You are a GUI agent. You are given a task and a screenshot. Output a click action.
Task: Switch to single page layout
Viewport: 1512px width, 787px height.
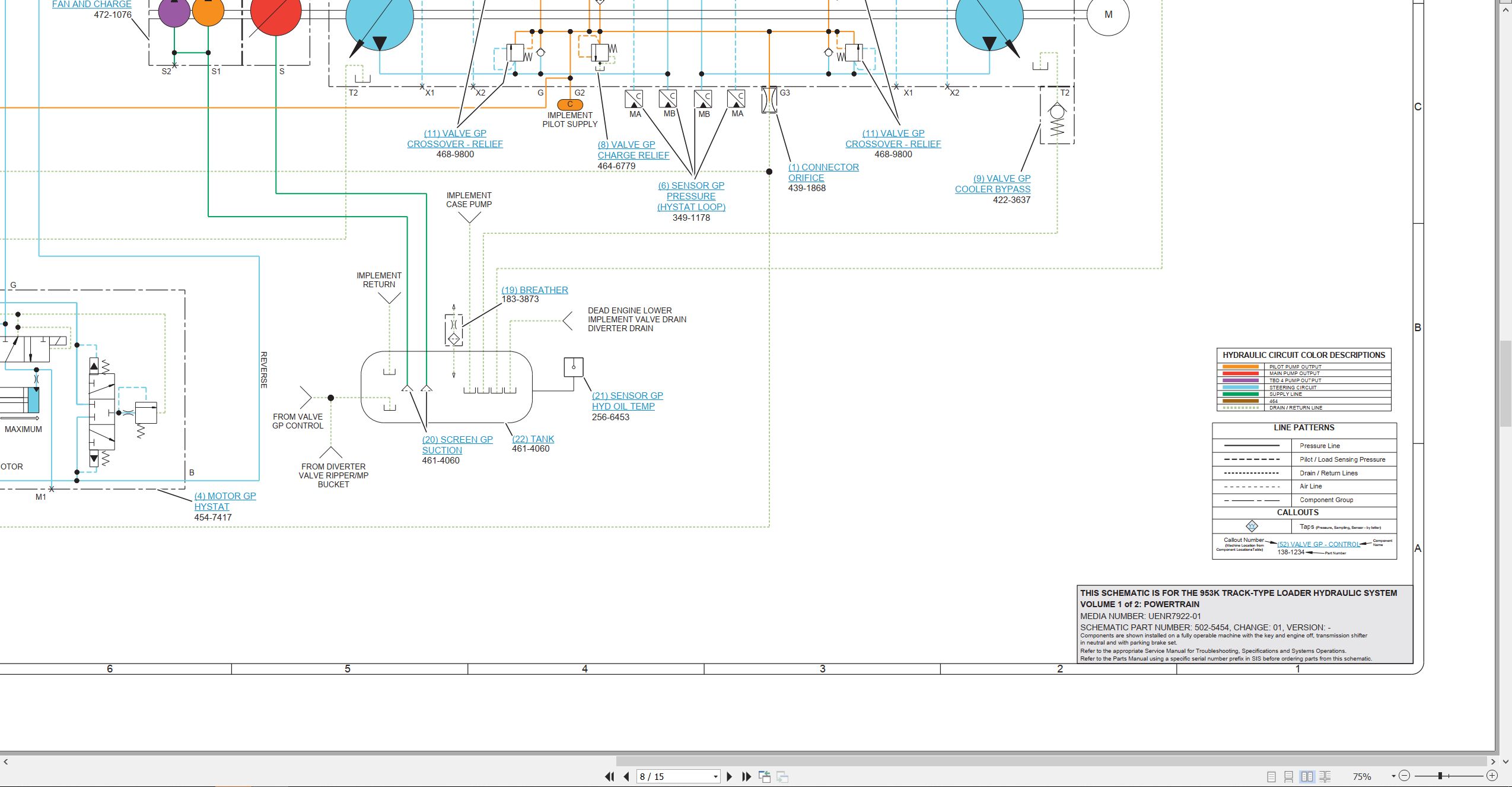click(x=1271, y=776)
